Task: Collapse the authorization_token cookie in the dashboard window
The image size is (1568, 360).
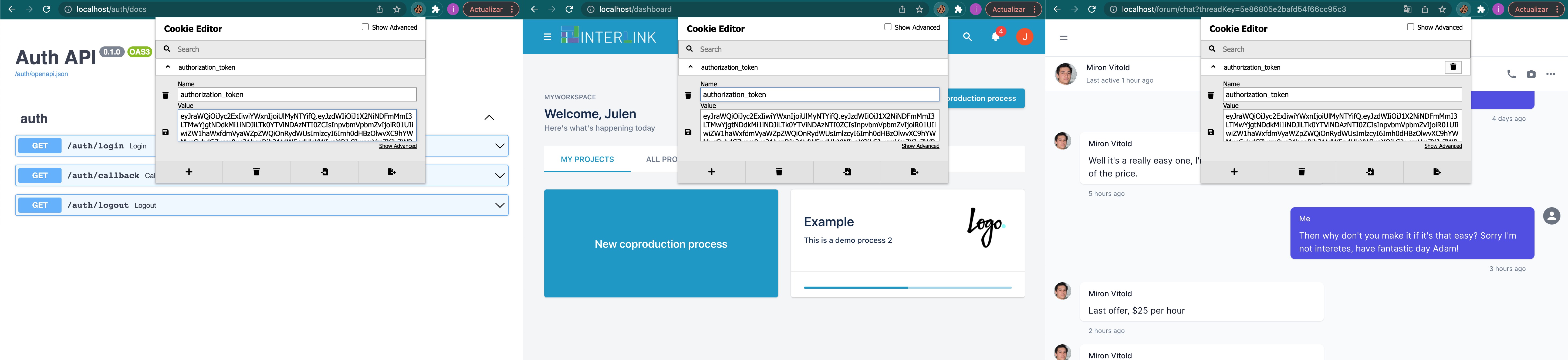Action: [690, 67]
